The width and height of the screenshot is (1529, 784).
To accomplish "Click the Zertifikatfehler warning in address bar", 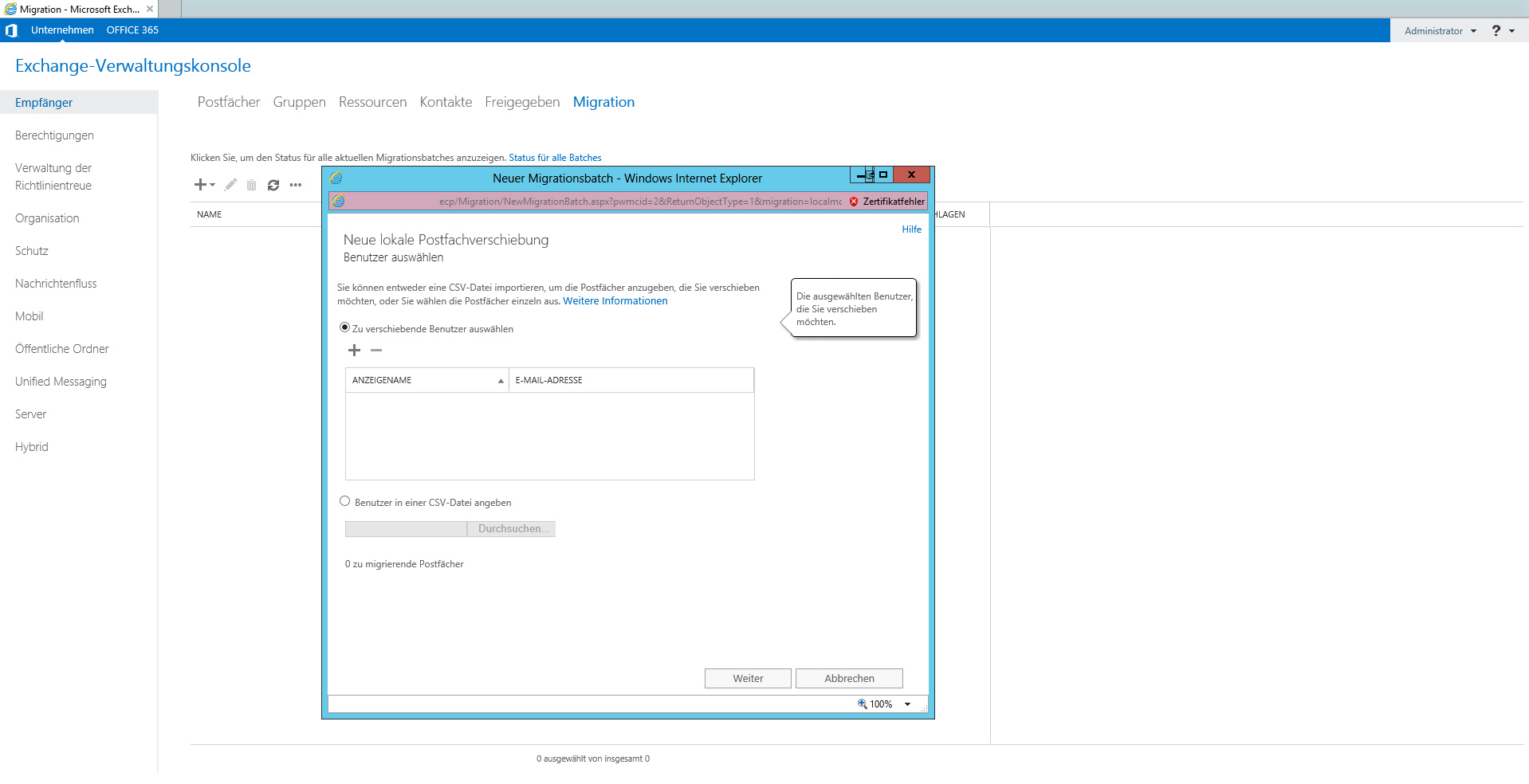I will coord(887,202).
